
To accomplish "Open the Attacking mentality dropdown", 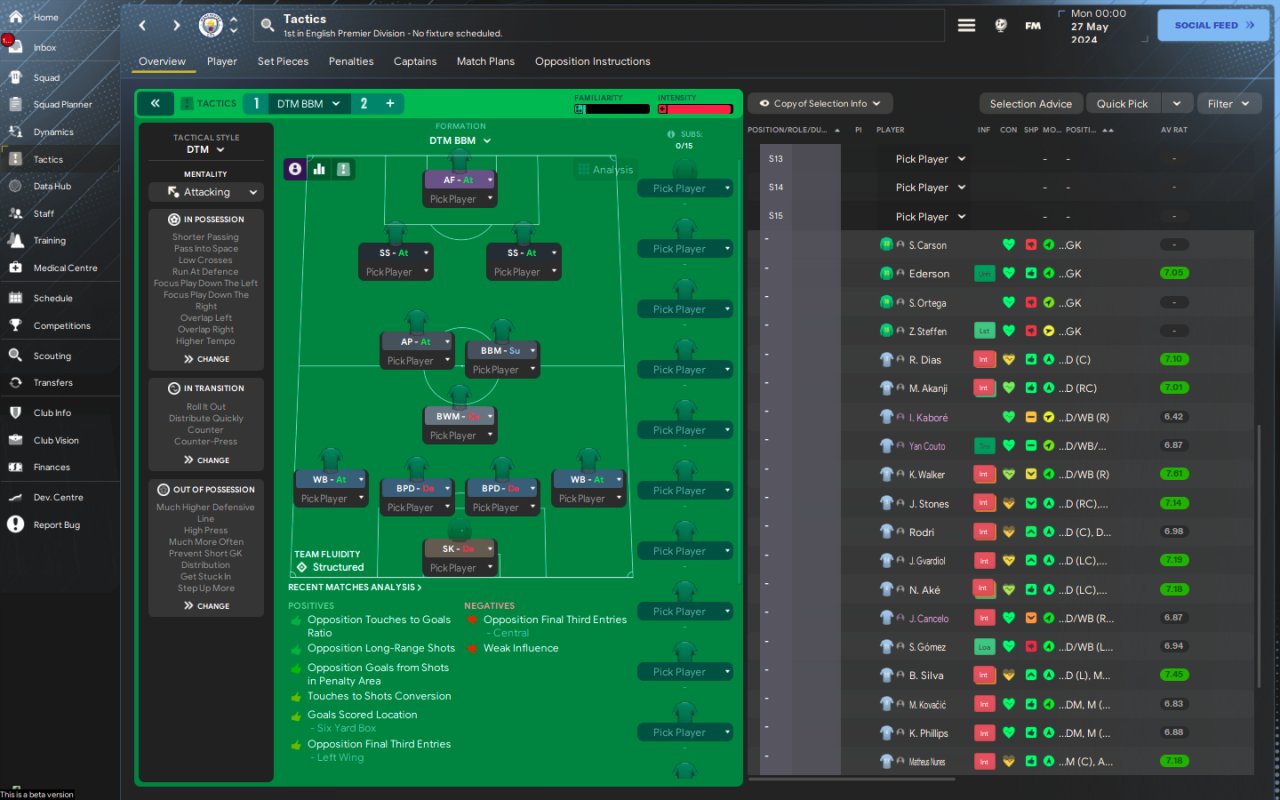I will pyautogui.click(x=206, y=192).
